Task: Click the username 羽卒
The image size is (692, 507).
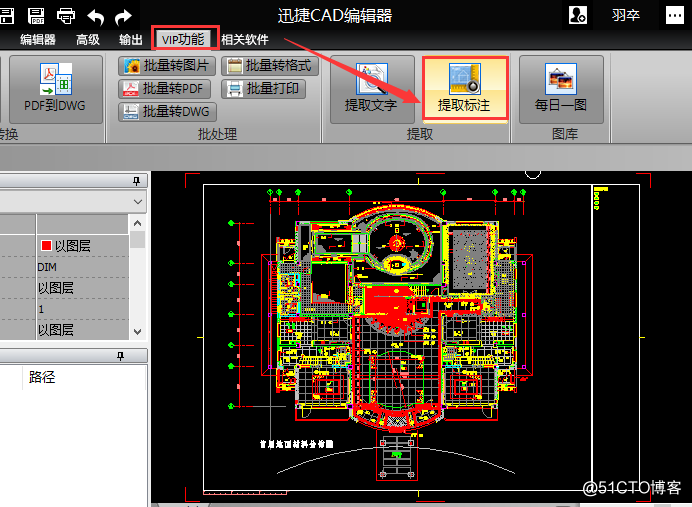Action: (x=626, y=15)
